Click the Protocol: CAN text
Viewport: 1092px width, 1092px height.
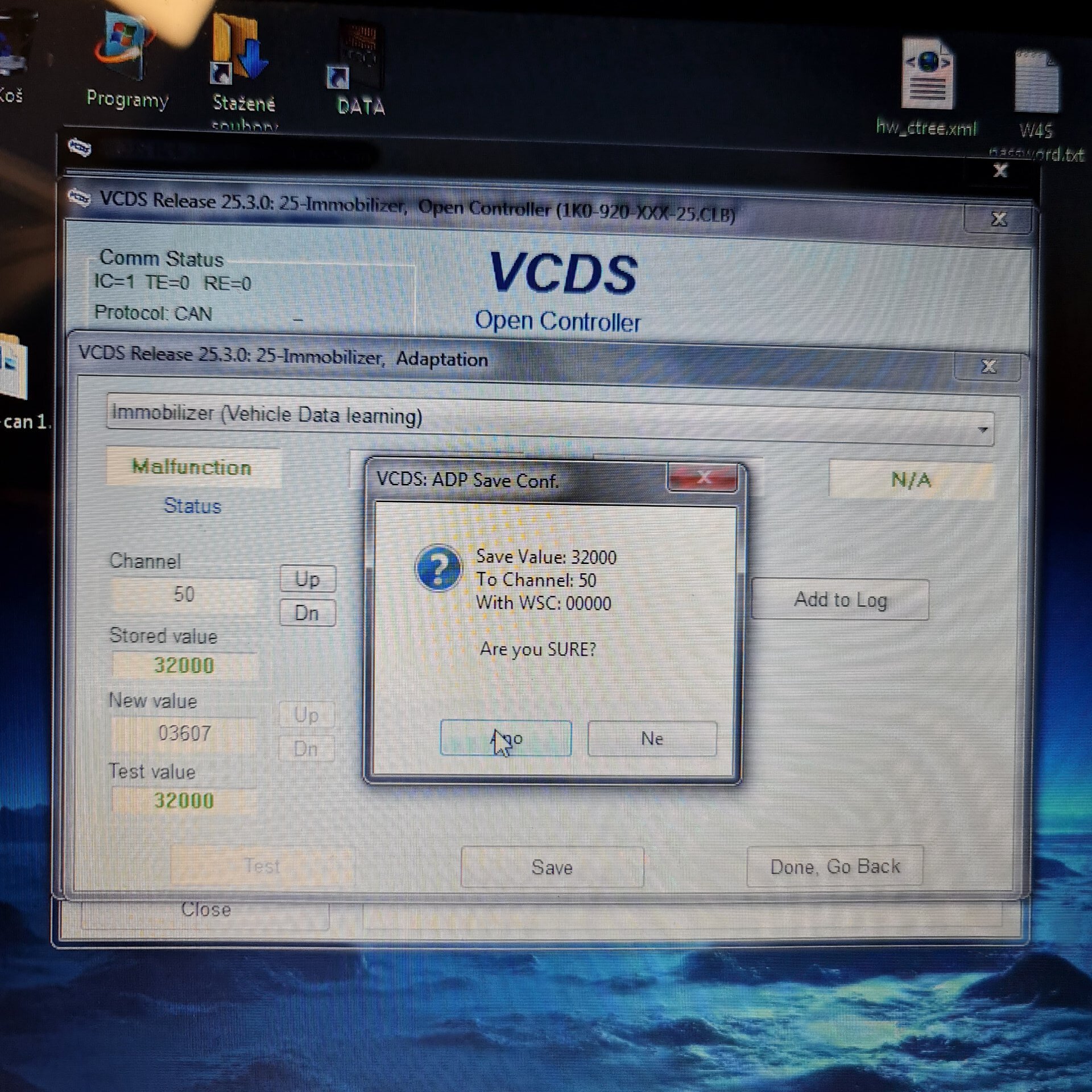pyautogui.click(x=153, y=313)
